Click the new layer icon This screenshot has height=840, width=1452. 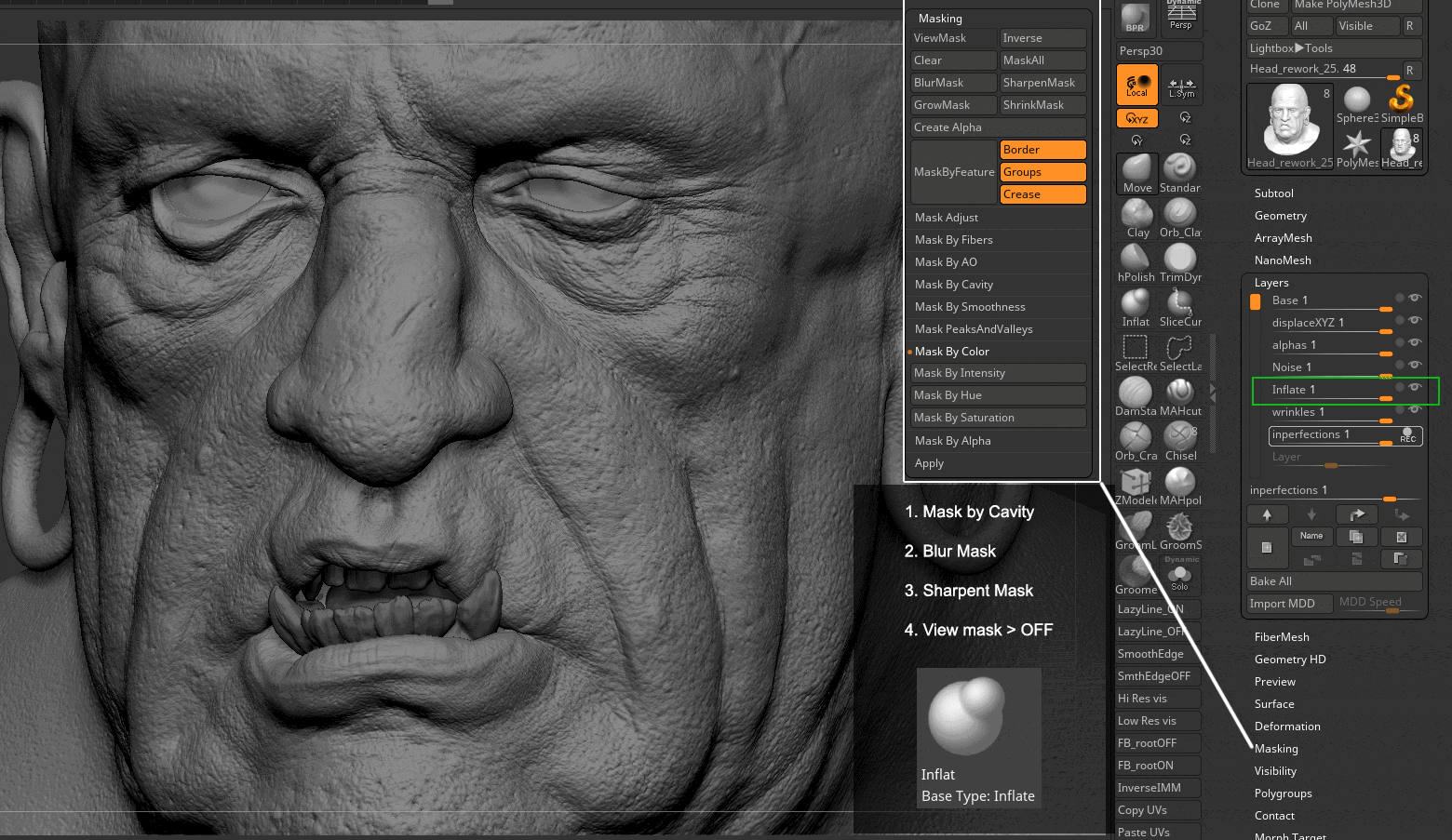point(1267,547)
